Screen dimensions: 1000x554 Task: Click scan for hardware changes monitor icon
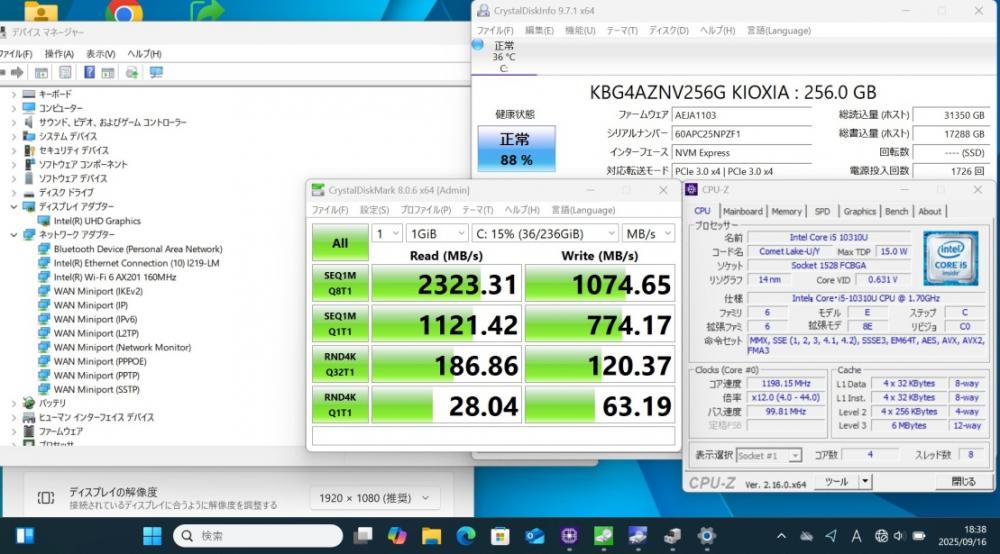(x=156, y=73)
